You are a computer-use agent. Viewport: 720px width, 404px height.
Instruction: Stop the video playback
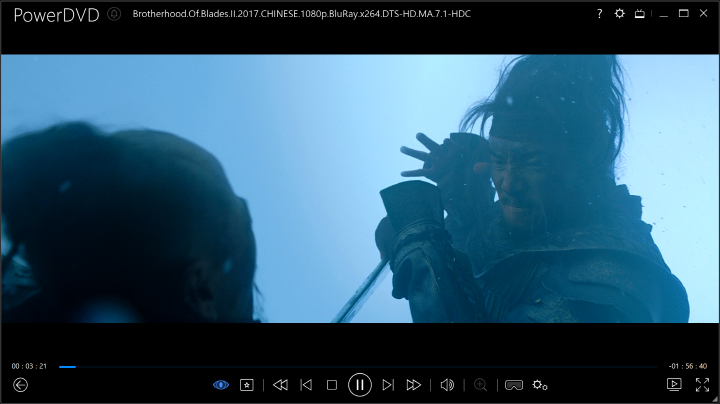pyautogui.click(x=332, y=385)
